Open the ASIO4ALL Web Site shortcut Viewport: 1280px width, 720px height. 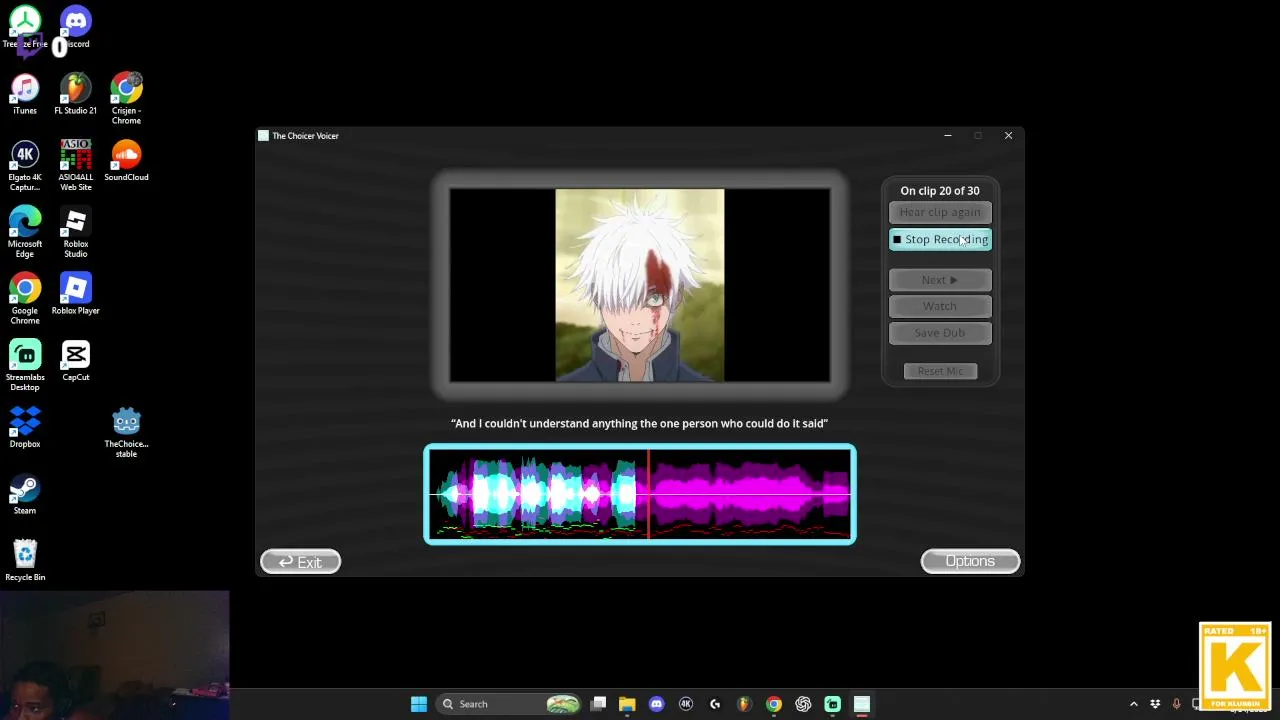tap(75, 165)
